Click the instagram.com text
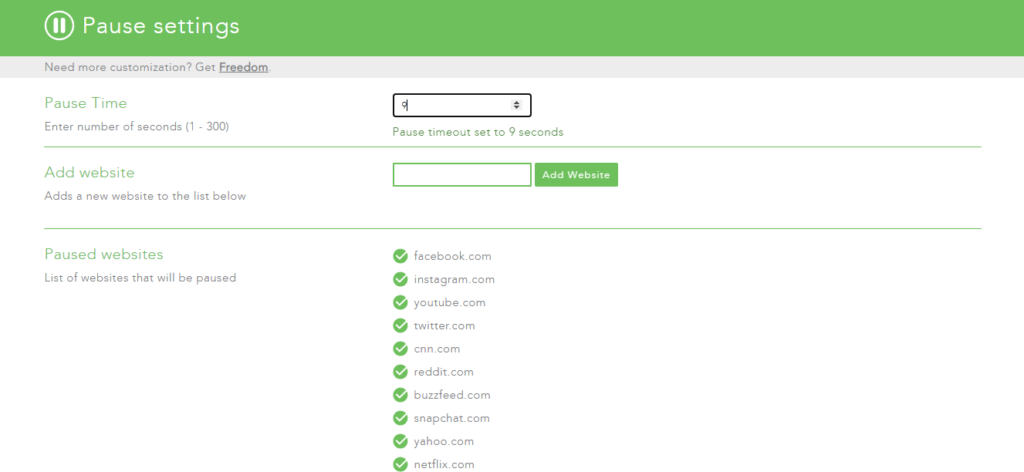Screen dimensions: 1024x472 (x=455, y=279)
